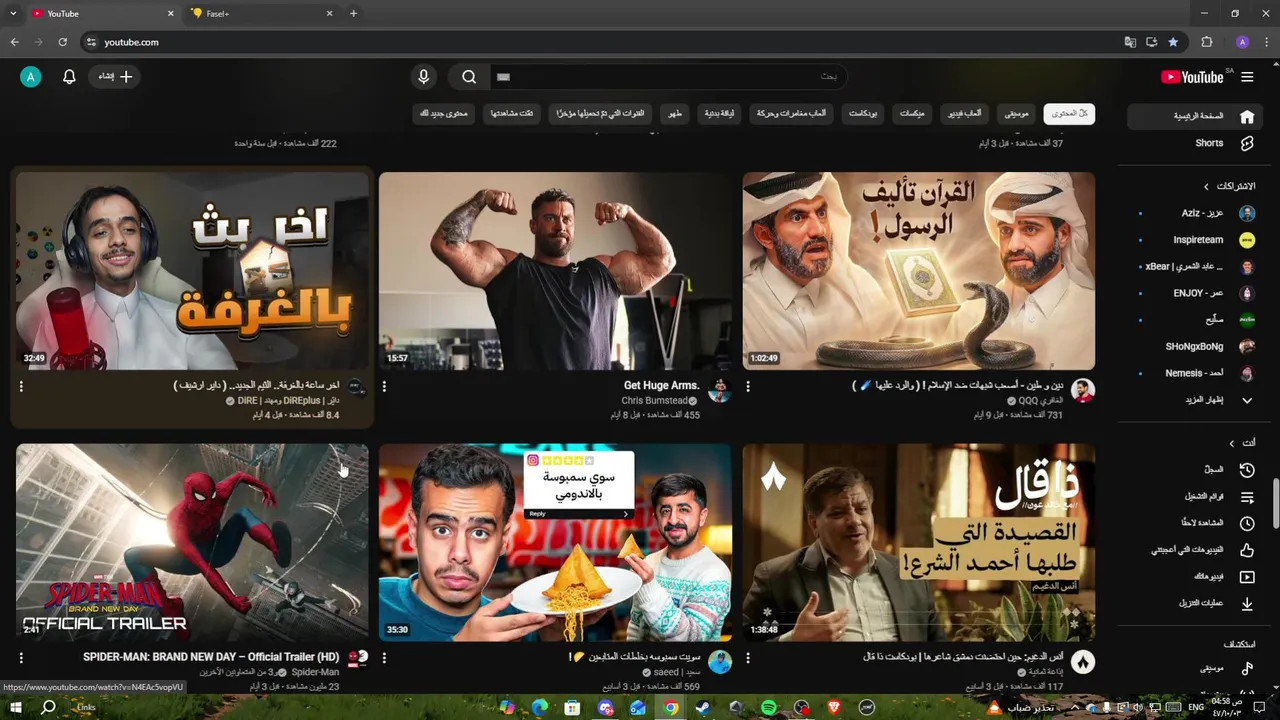Select the New to you (محتوى جديد لك) chip
This screenshot has height=720, width=1280.
444,114
